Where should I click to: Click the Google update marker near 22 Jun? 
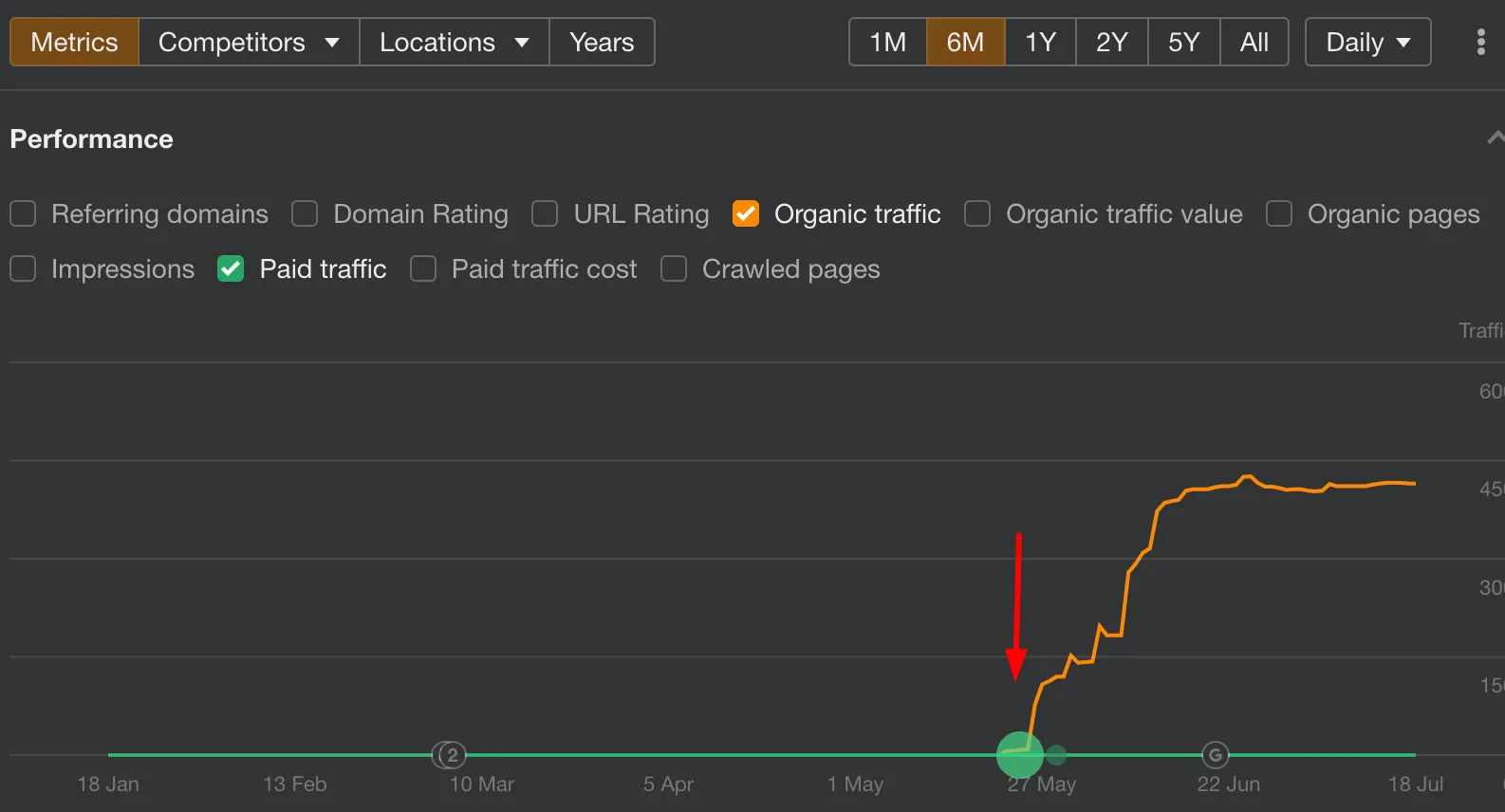[1215, 755]
